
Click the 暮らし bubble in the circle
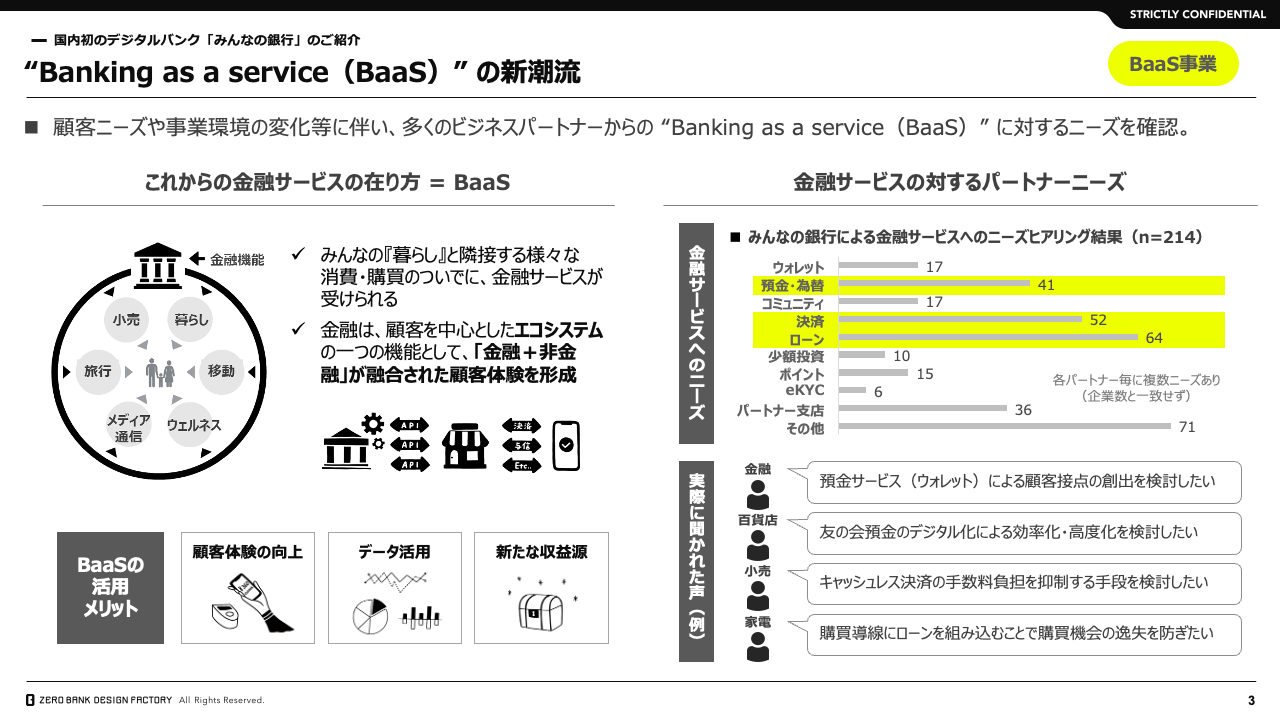point(191,320)
